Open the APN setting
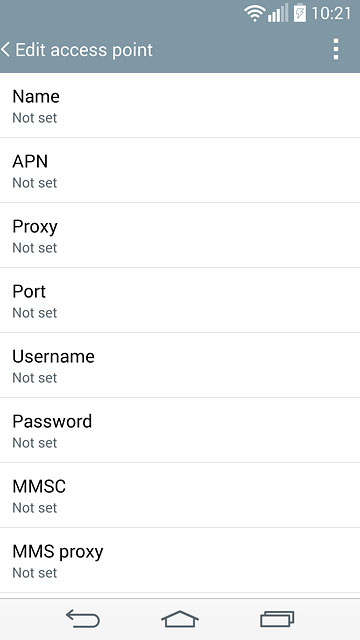 point(180,170)
